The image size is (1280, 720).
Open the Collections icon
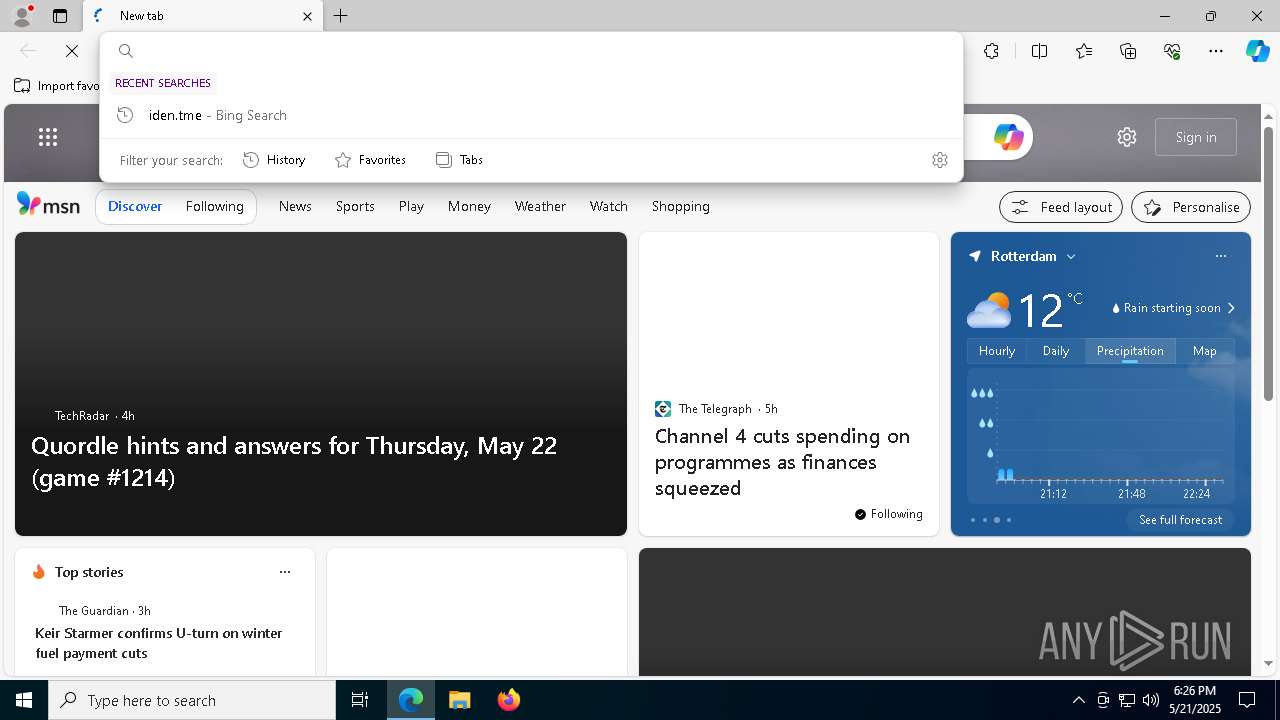pos(1128,51)
